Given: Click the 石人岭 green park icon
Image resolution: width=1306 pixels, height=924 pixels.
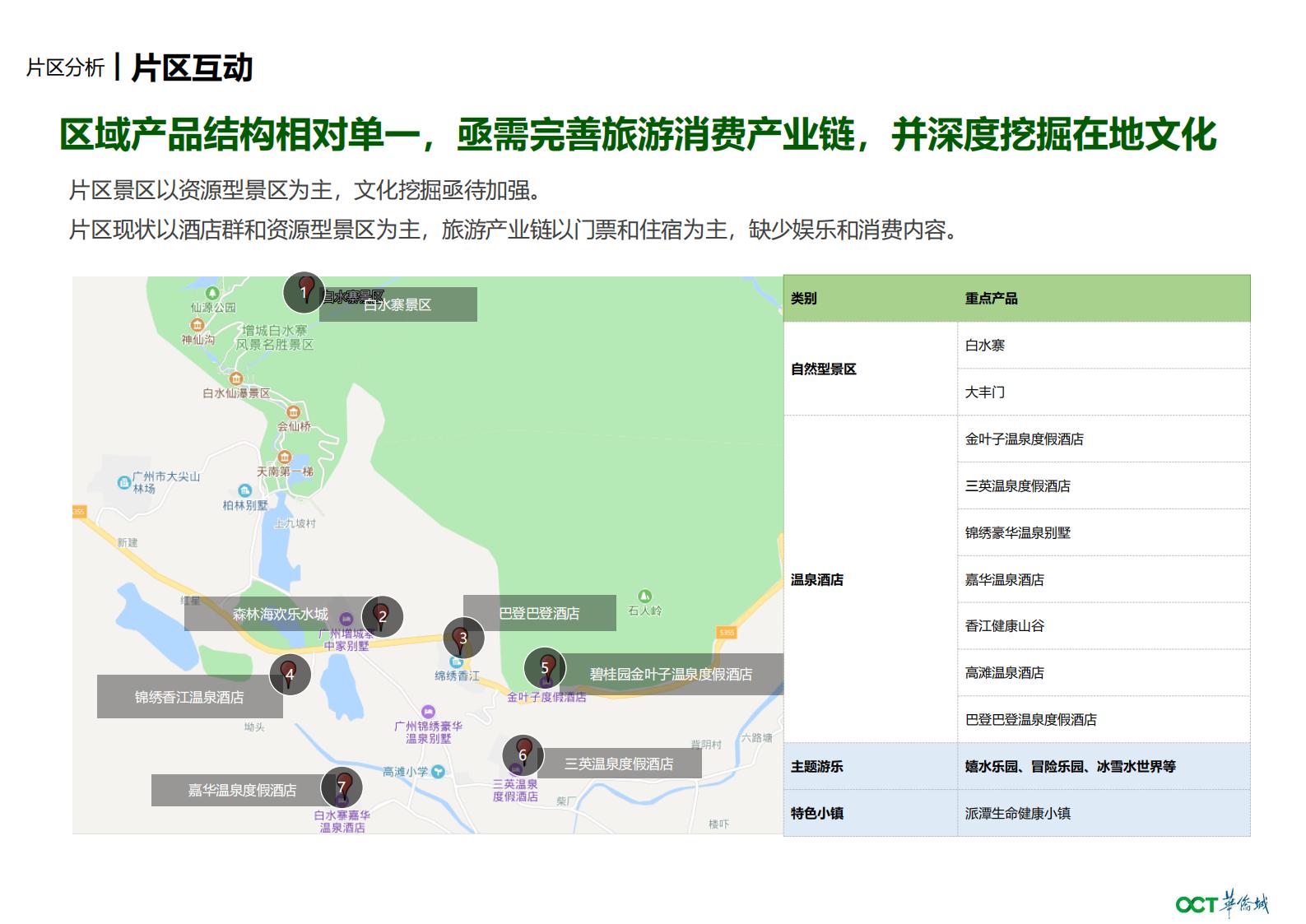Looking at the screenshot, I should (x=645, y=596).
